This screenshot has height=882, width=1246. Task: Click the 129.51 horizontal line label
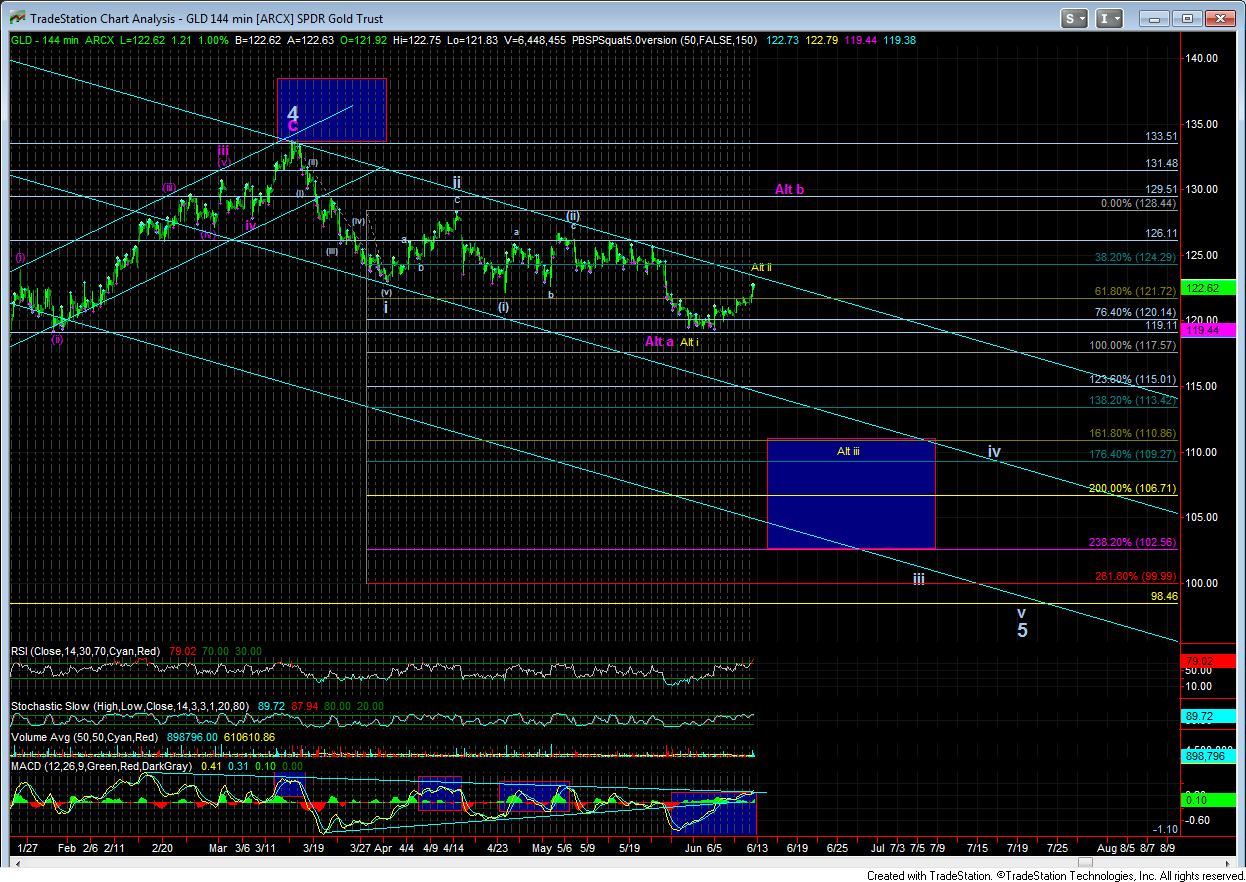pyautogui.click(x=1161, y=189)
